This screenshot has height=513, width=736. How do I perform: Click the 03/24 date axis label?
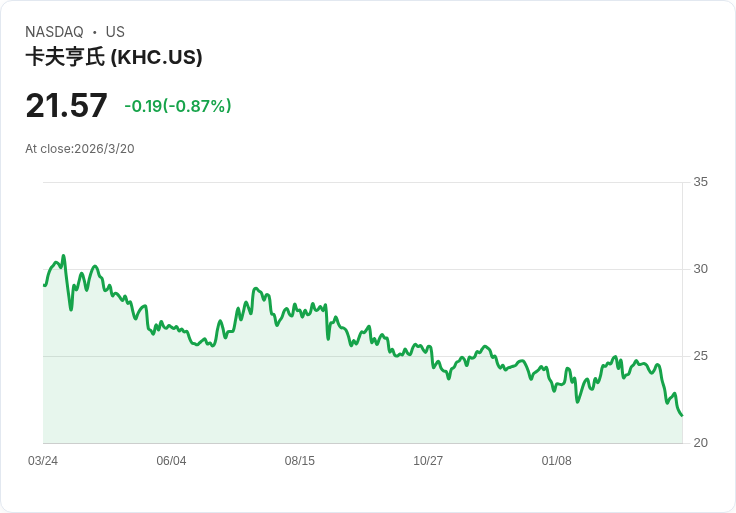coord(43,461)
